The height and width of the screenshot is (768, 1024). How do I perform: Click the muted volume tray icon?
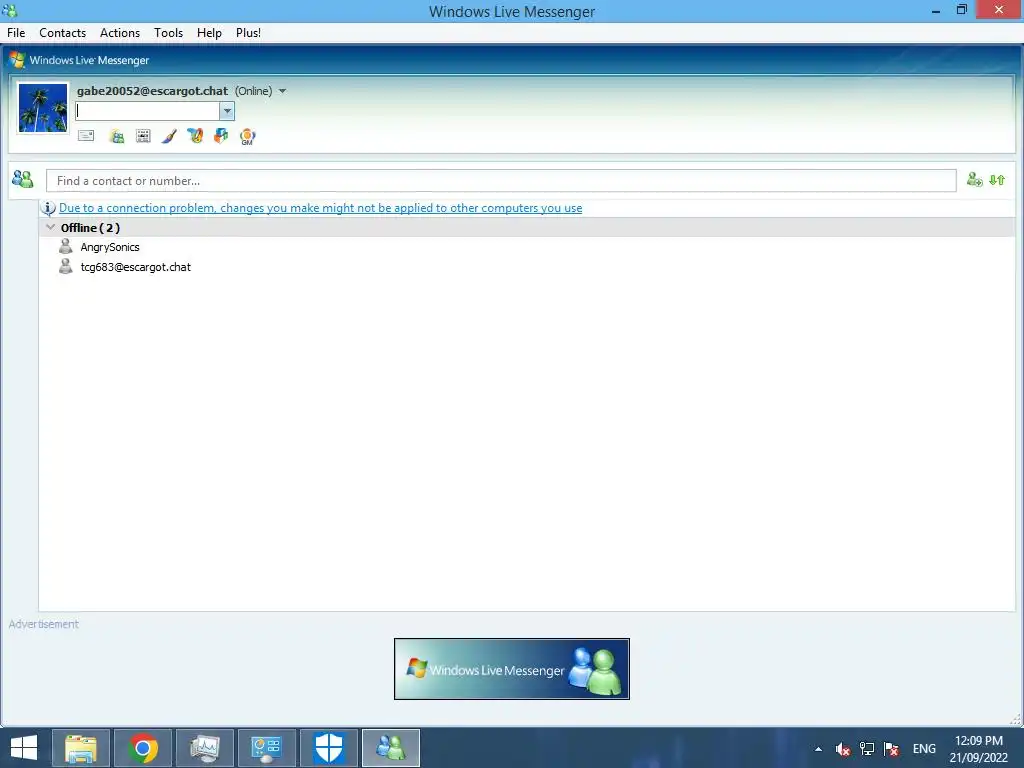pyautogui.click(x=842, y=749)
